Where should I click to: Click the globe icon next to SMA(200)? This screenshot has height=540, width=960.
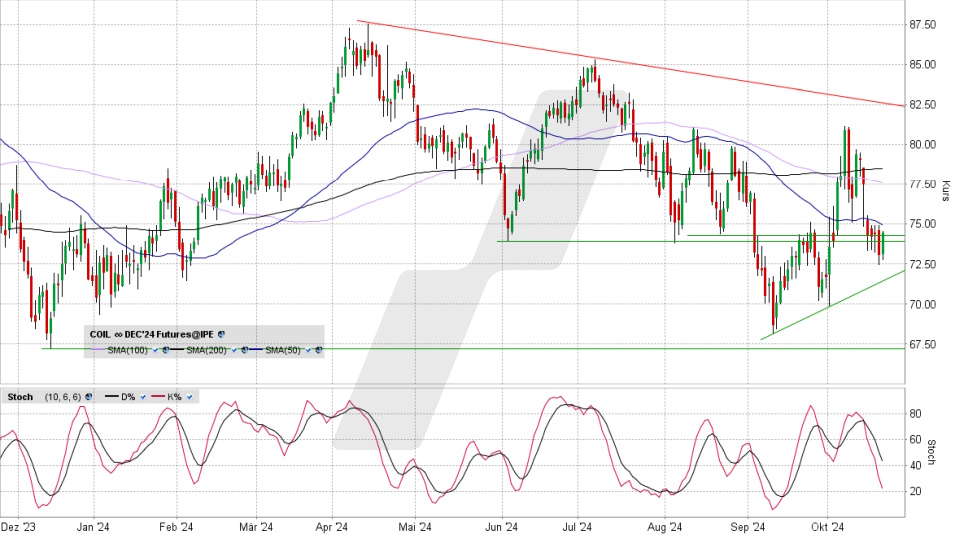(244, 350)
